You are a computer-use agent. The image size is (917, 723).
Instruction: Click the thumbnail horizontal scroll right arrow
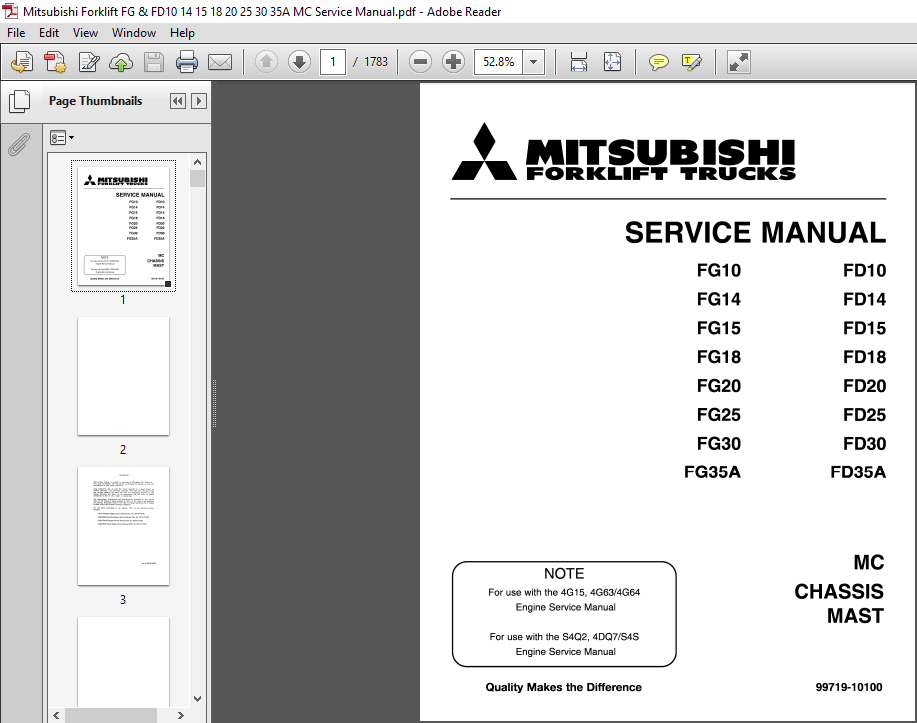coord(181,715)
